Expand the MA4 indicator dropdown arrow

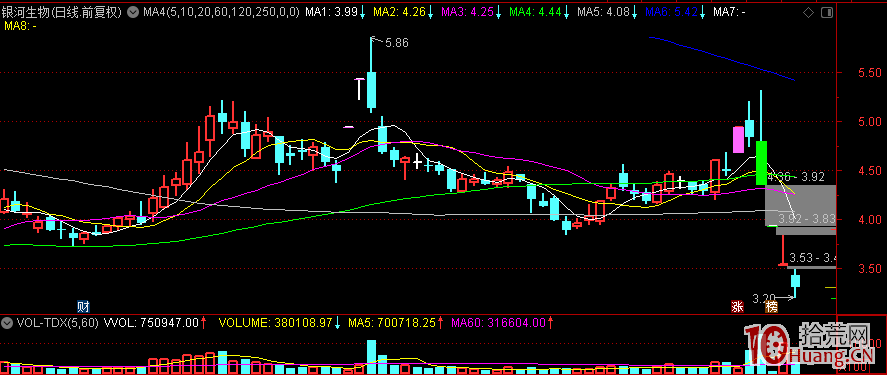[134, 12]
